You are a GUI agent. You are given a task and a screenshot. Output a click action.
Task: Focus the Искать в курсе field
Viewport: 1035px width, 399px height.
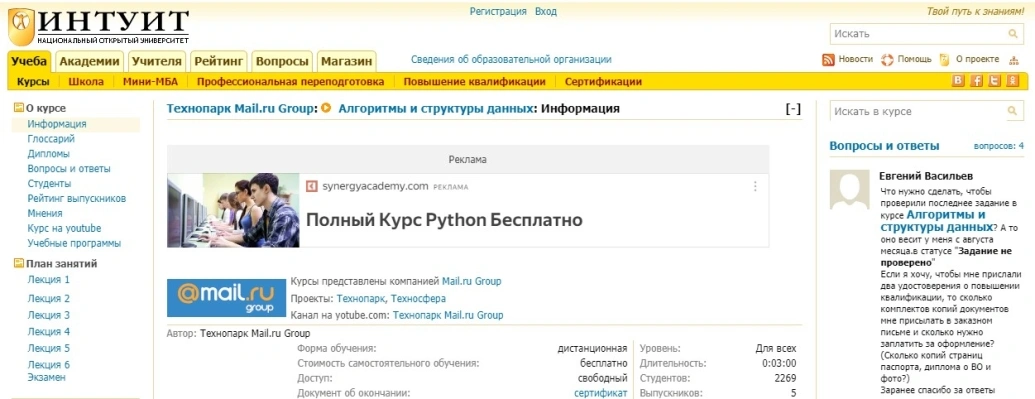click(x=918, y=112)
